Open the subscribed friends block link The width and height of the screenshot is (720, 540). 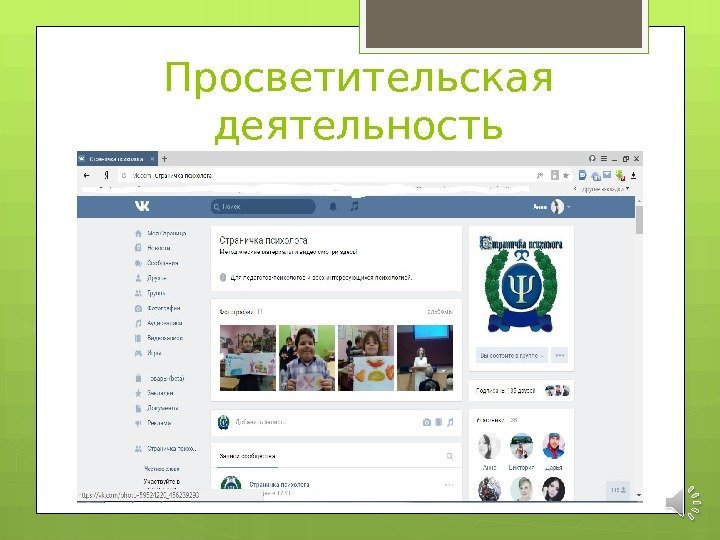click(521, 391)
